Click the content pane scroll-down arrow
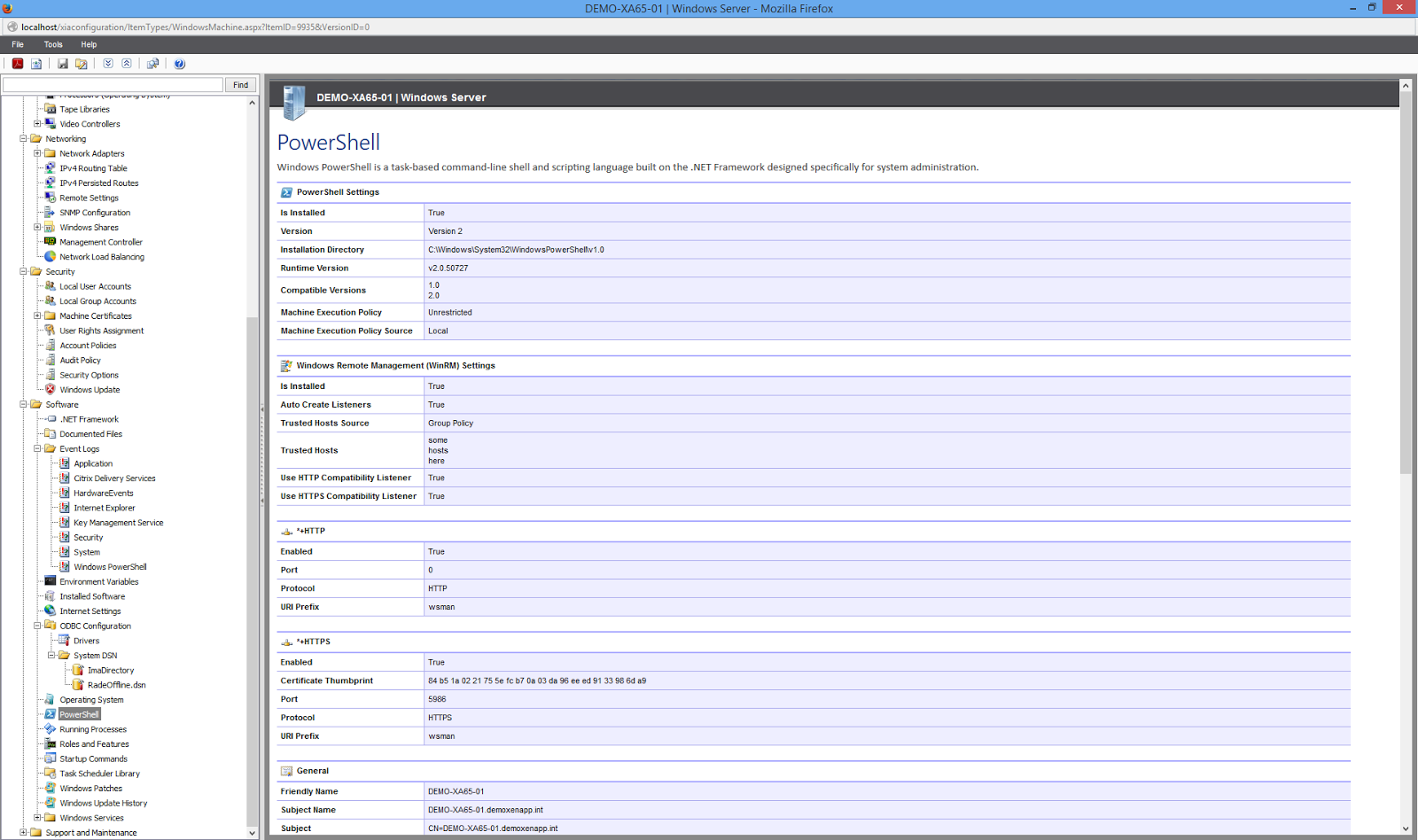Screen dimensions: 1418x840 1406,829
